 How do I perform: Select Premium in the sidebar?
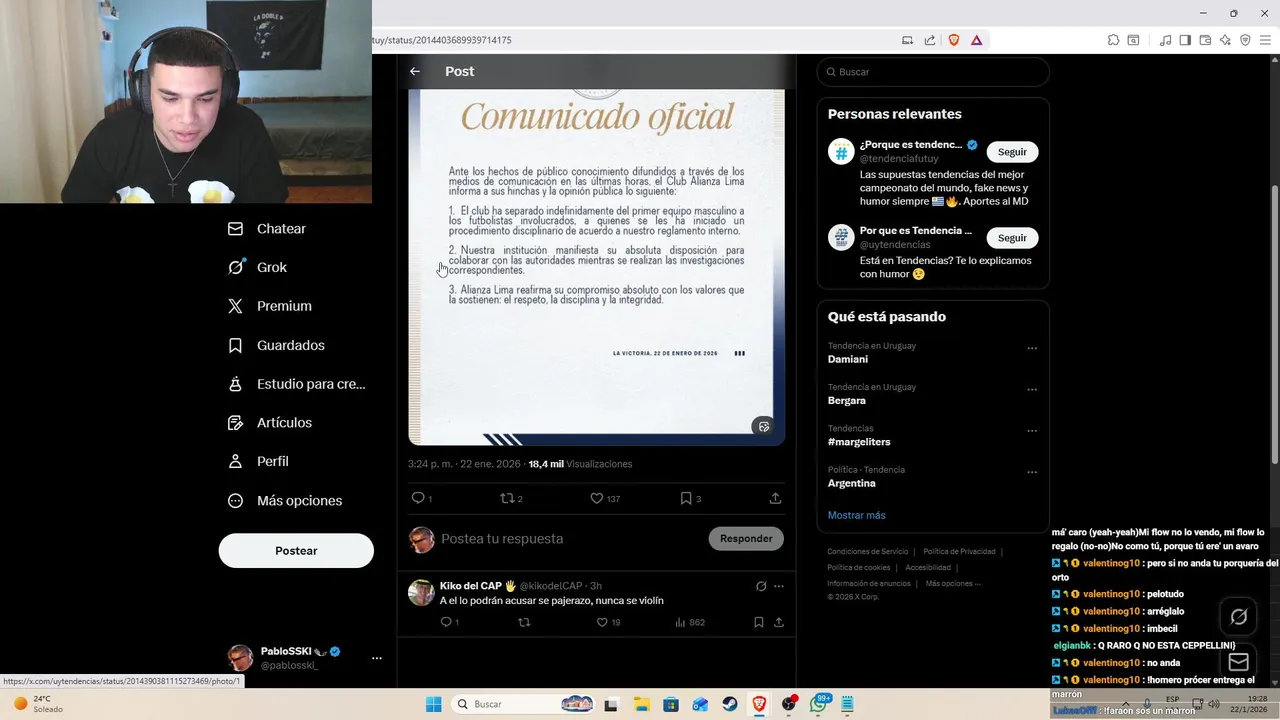tap(284, 307)
